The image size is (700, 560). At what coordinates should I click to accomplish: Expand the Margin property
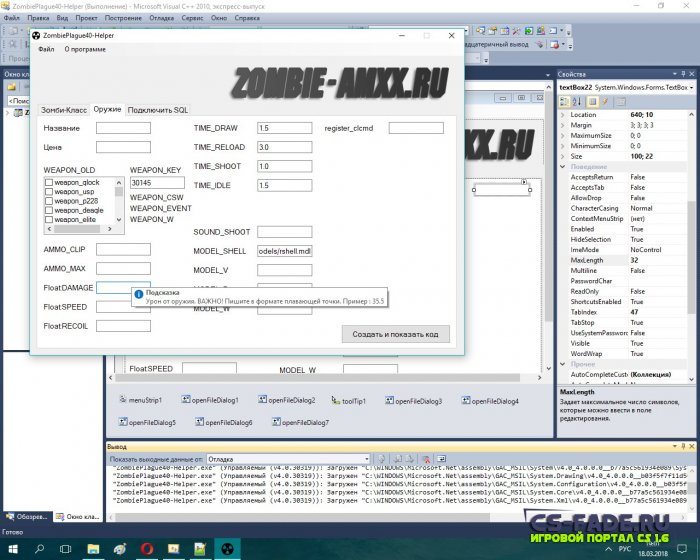[562, 125]
